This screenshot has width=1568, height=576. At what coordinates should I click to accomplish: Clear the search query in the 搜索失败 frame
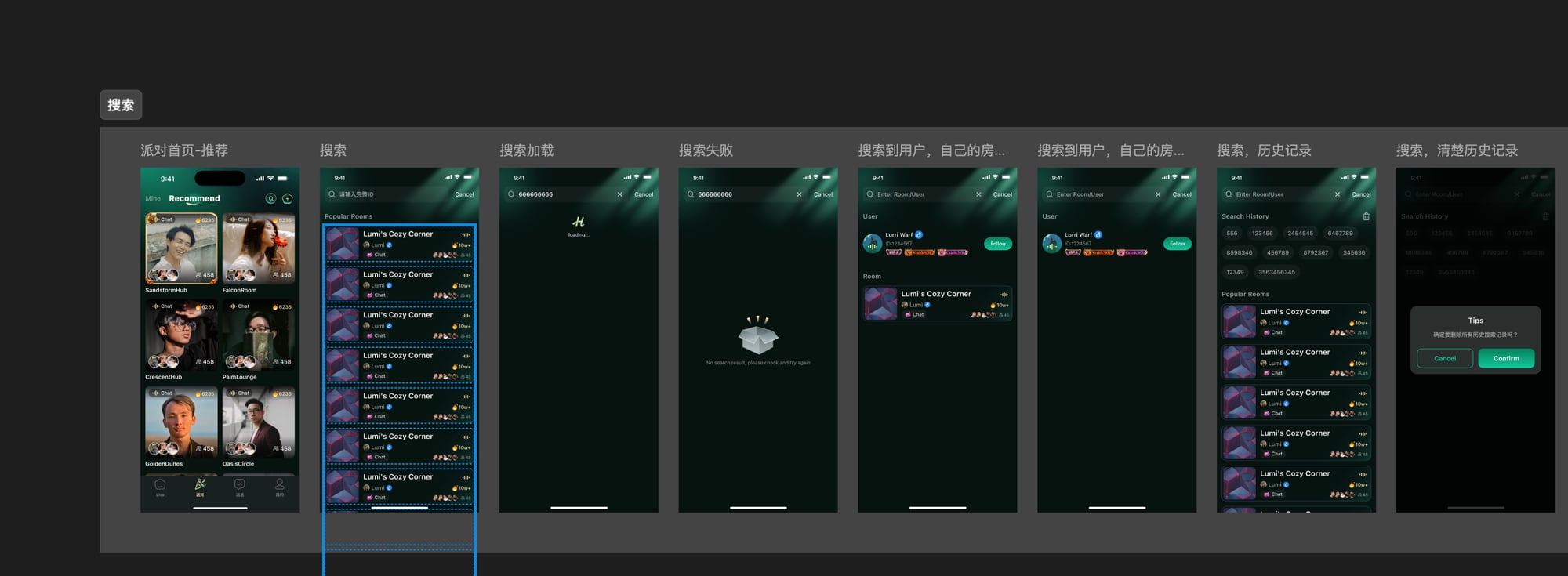(x=799, y=194)
